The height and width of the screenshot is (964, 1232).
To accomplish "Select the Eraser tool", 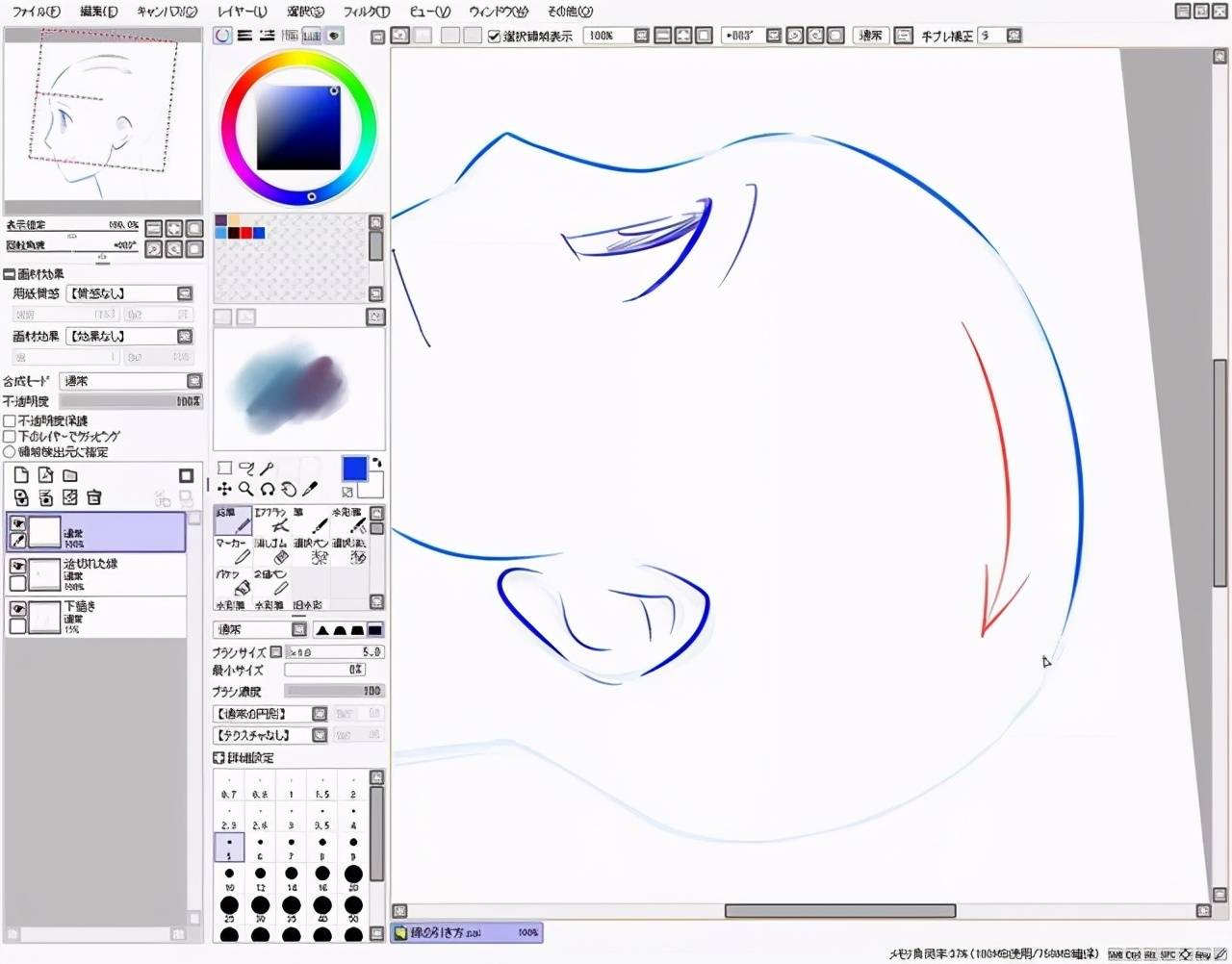I will tap(271, 551).
